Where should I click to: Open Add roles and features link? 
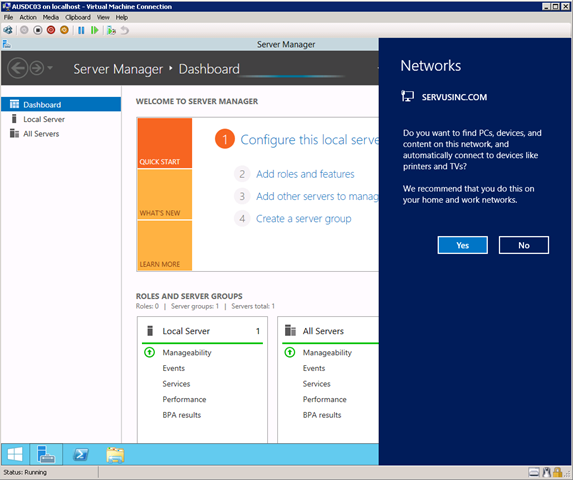305,174
